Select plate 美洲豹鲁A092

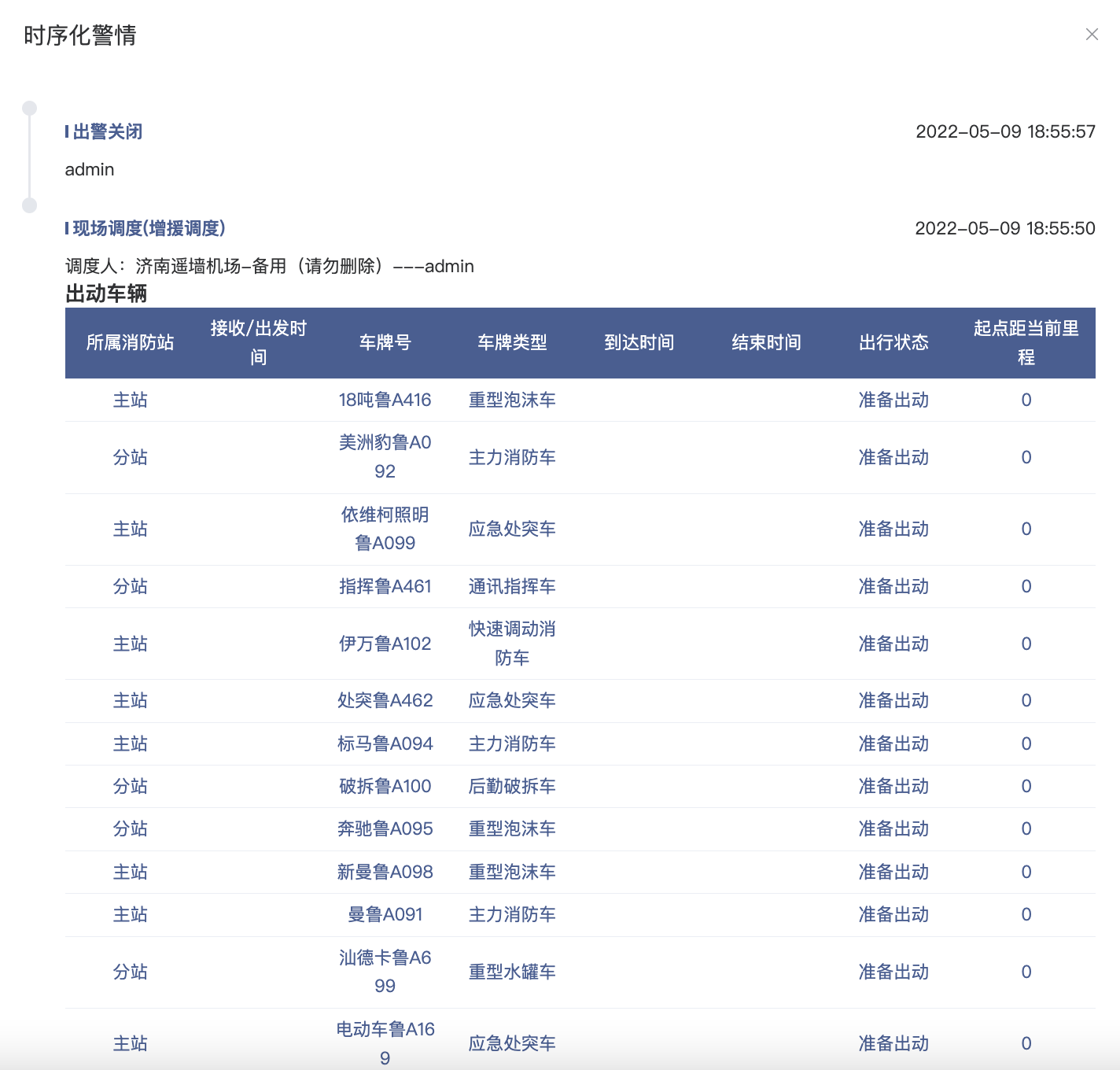[x=385, y=457]
